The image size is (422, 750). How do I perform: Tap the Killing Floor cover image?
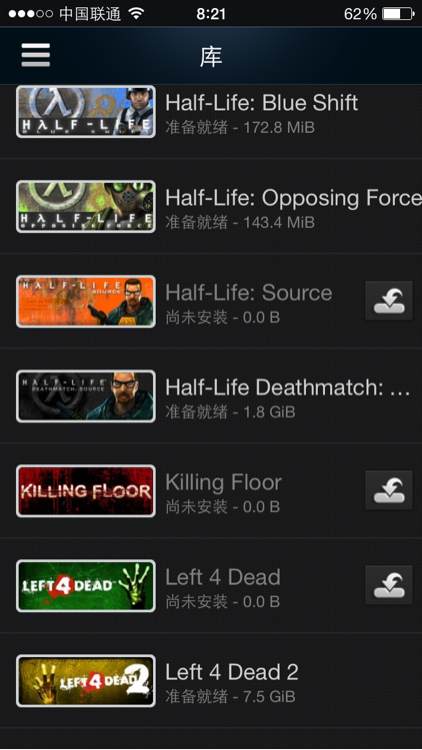(x=86, y=491)
